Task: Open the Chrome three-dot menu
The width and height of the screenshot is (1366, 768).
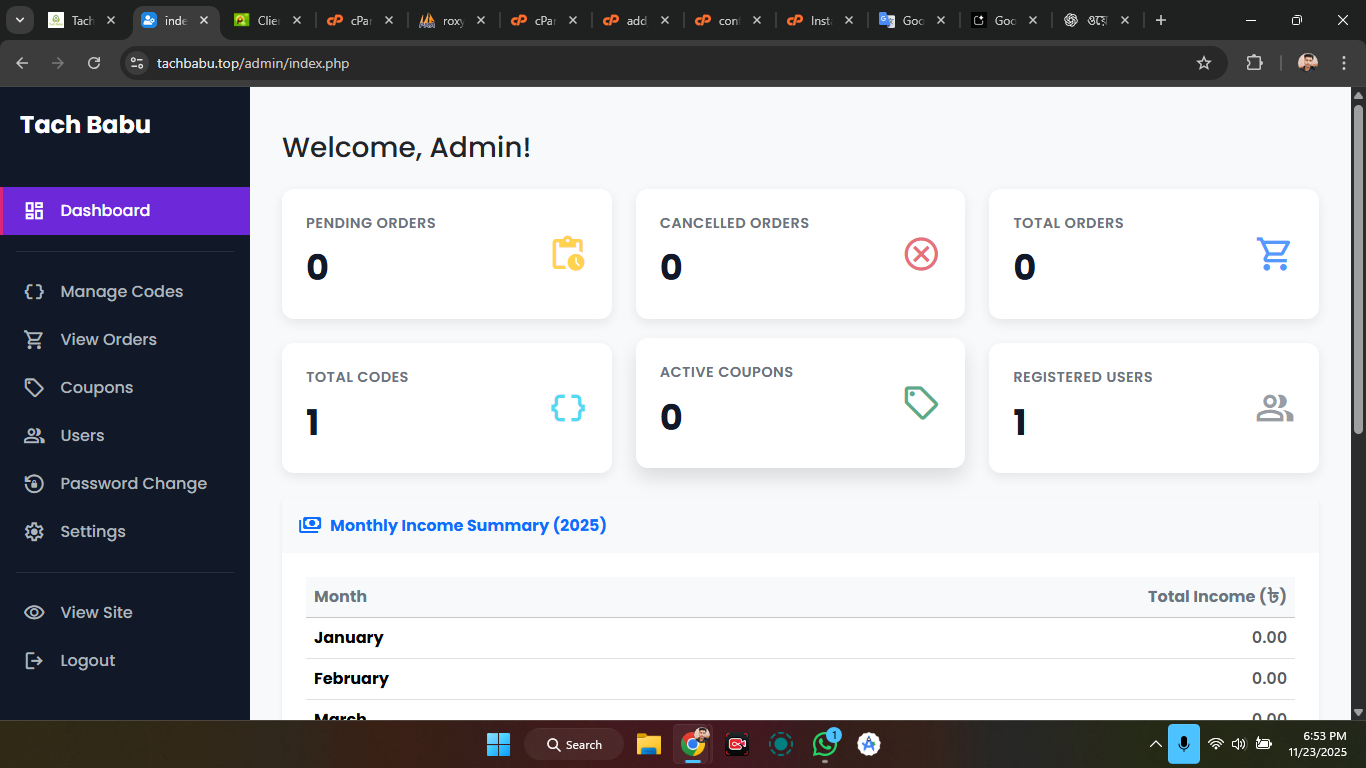Action: (1344, 63)
